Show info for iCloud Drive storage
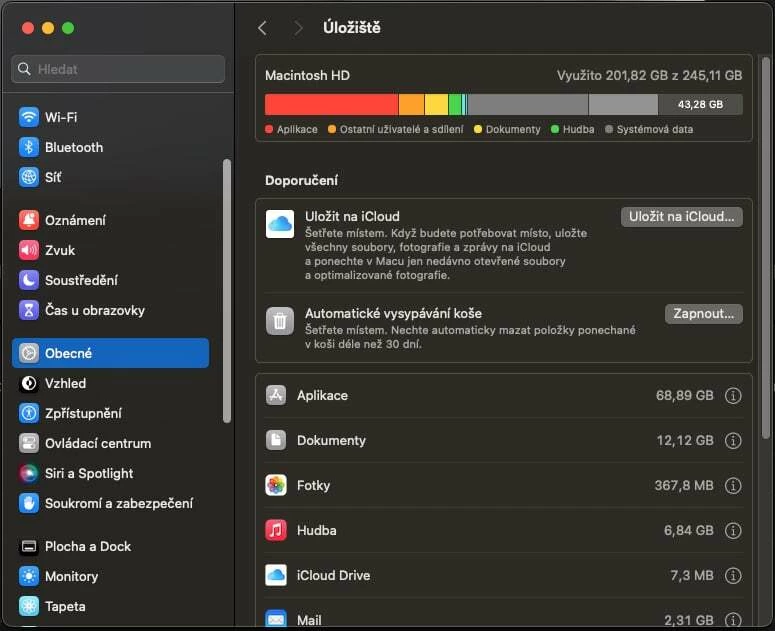The image size is (775, 631). 733,575
